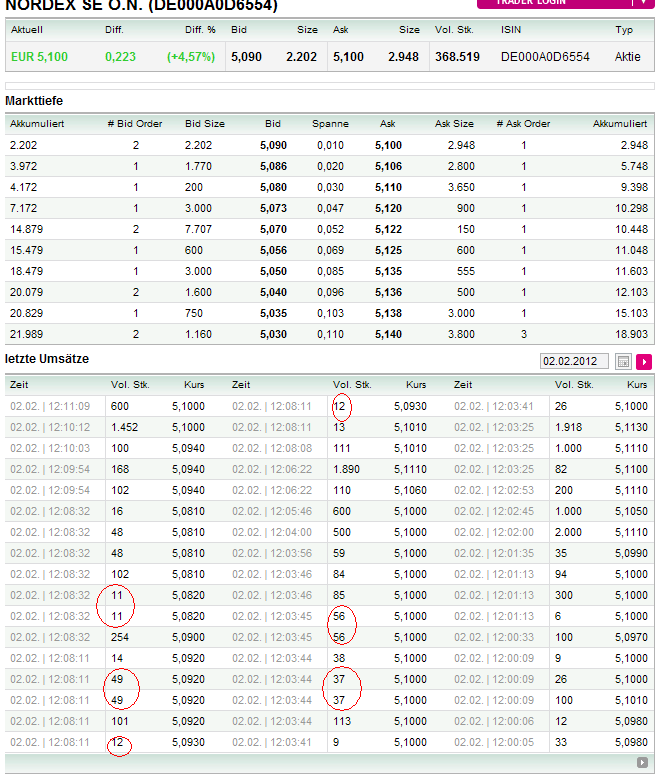The width and height of the screenshot is (663, 776).
Task: Click the trade time 02.02. | 12:00:05
Action: coord(494,743)
